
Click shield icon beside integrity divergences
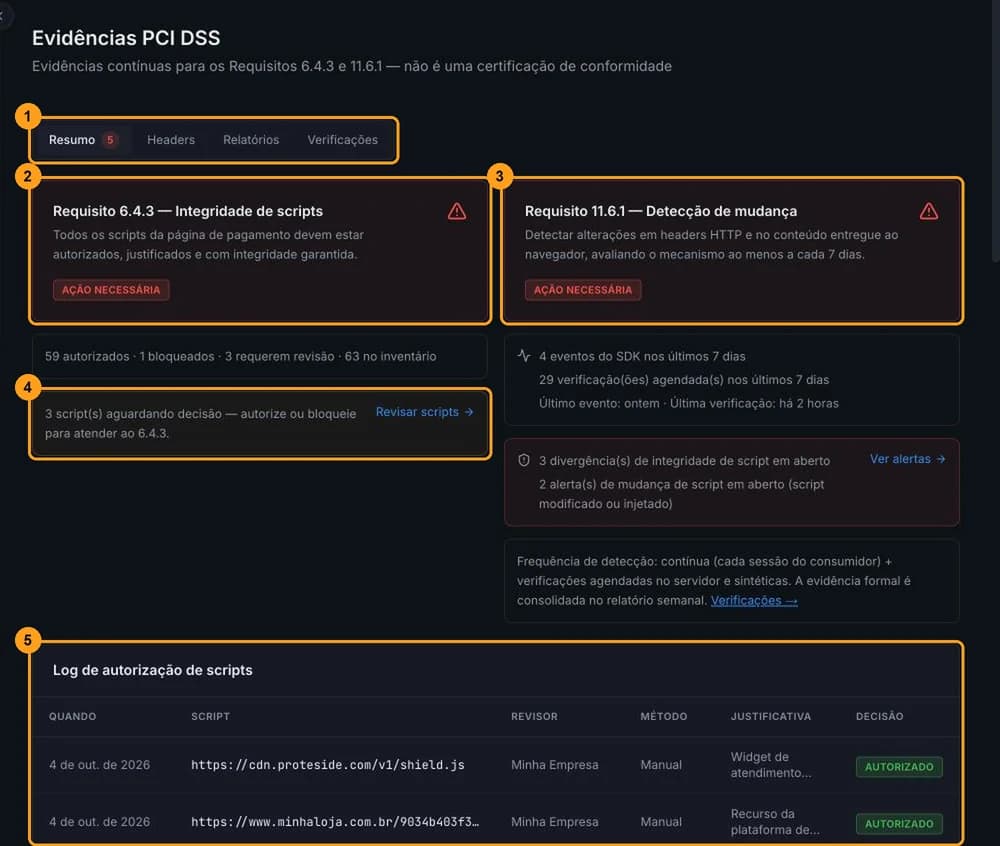click(524, 460)
